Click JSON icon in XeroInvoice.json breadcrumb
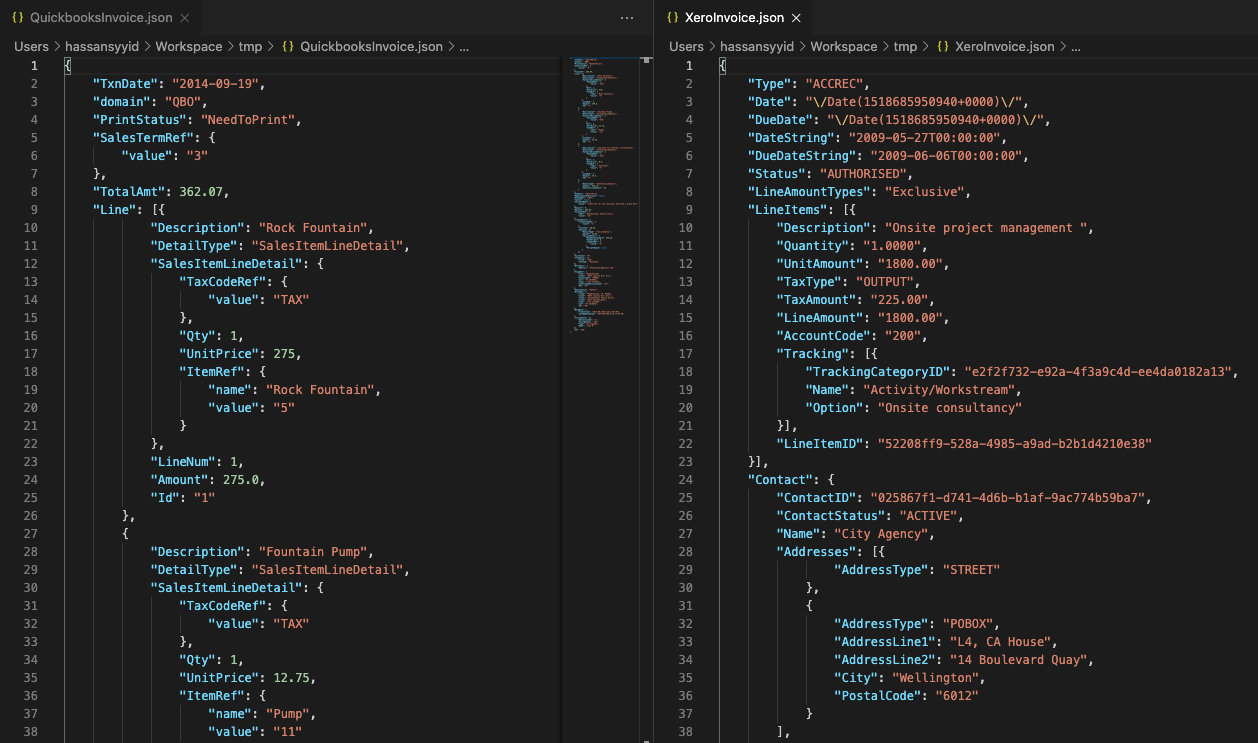The width and height of the screenshot is (1258, 743). pyautogui.click(x=943, y=47)
